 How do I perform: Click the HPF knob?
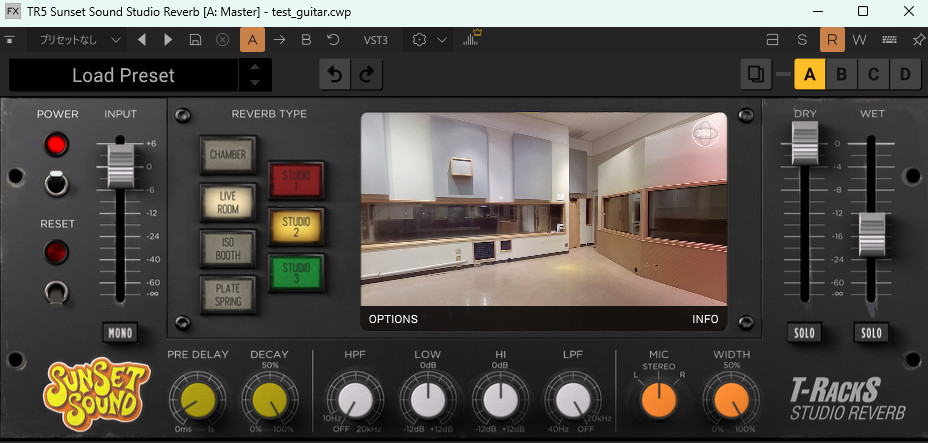[355, 400]
